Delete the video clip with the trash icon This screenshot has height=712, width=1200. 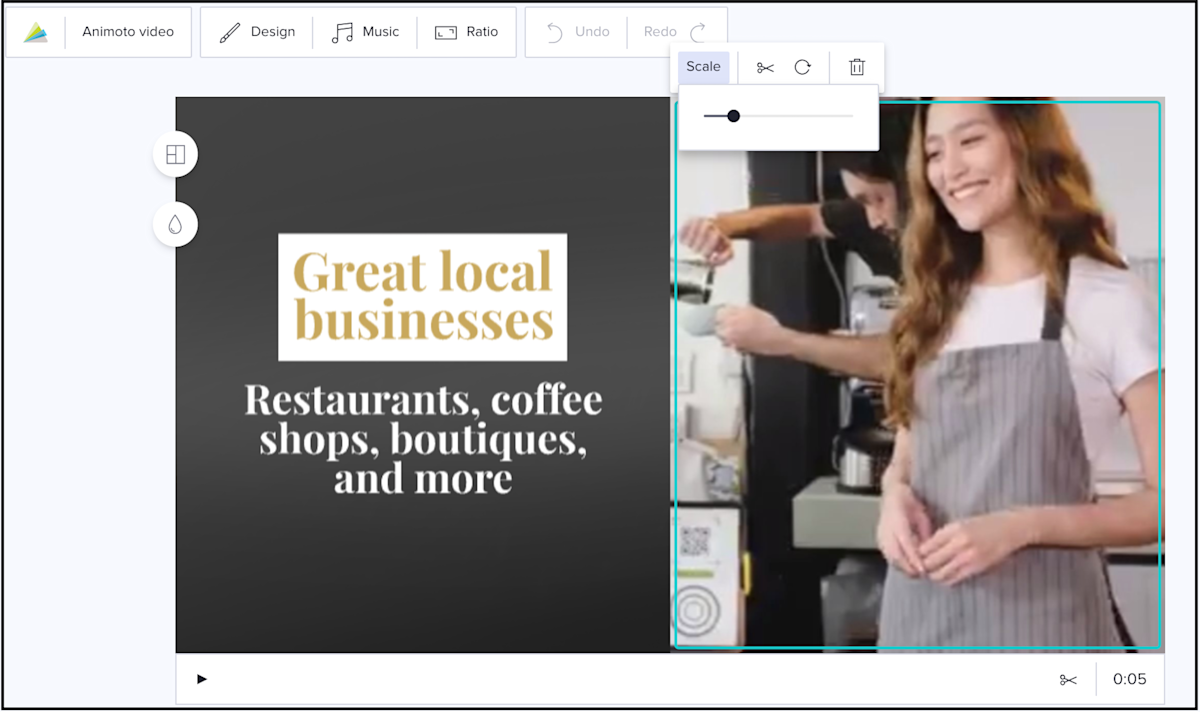856,66
